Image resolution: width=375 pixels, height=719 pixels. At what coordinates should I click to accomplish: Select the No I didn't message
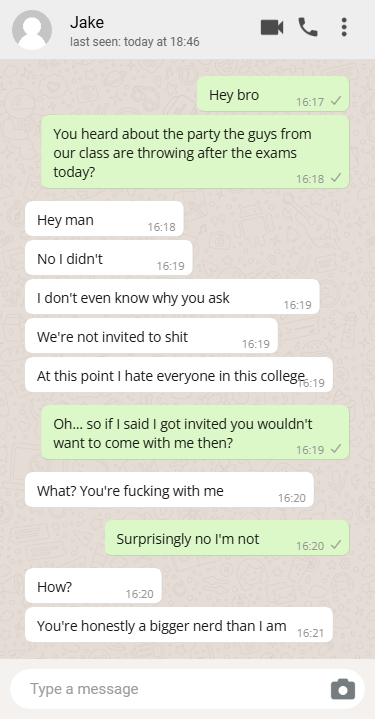[x=109, y=258]
